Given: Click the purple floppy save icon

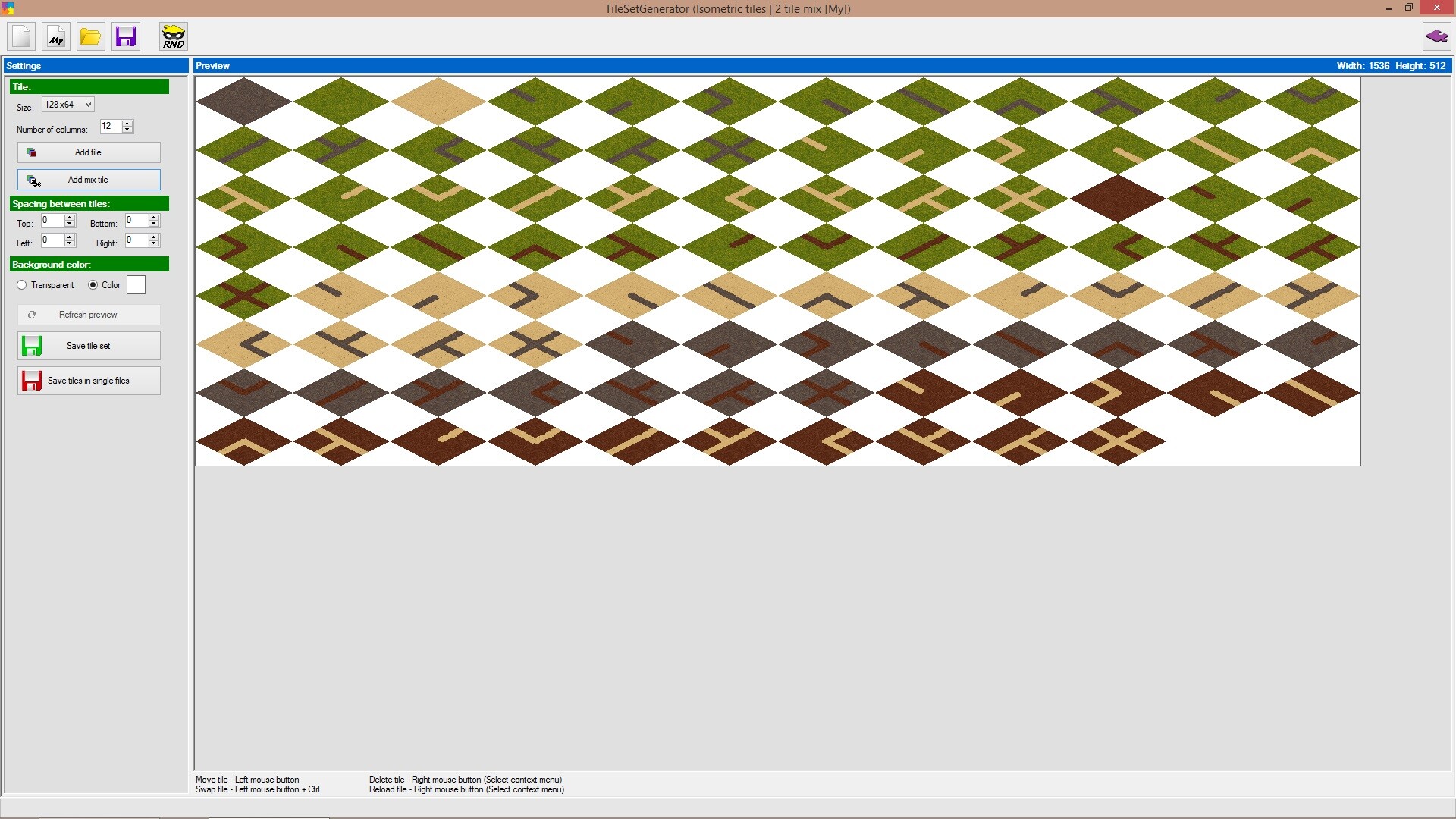Looking at the screenshot, I should tap(126, 36).
